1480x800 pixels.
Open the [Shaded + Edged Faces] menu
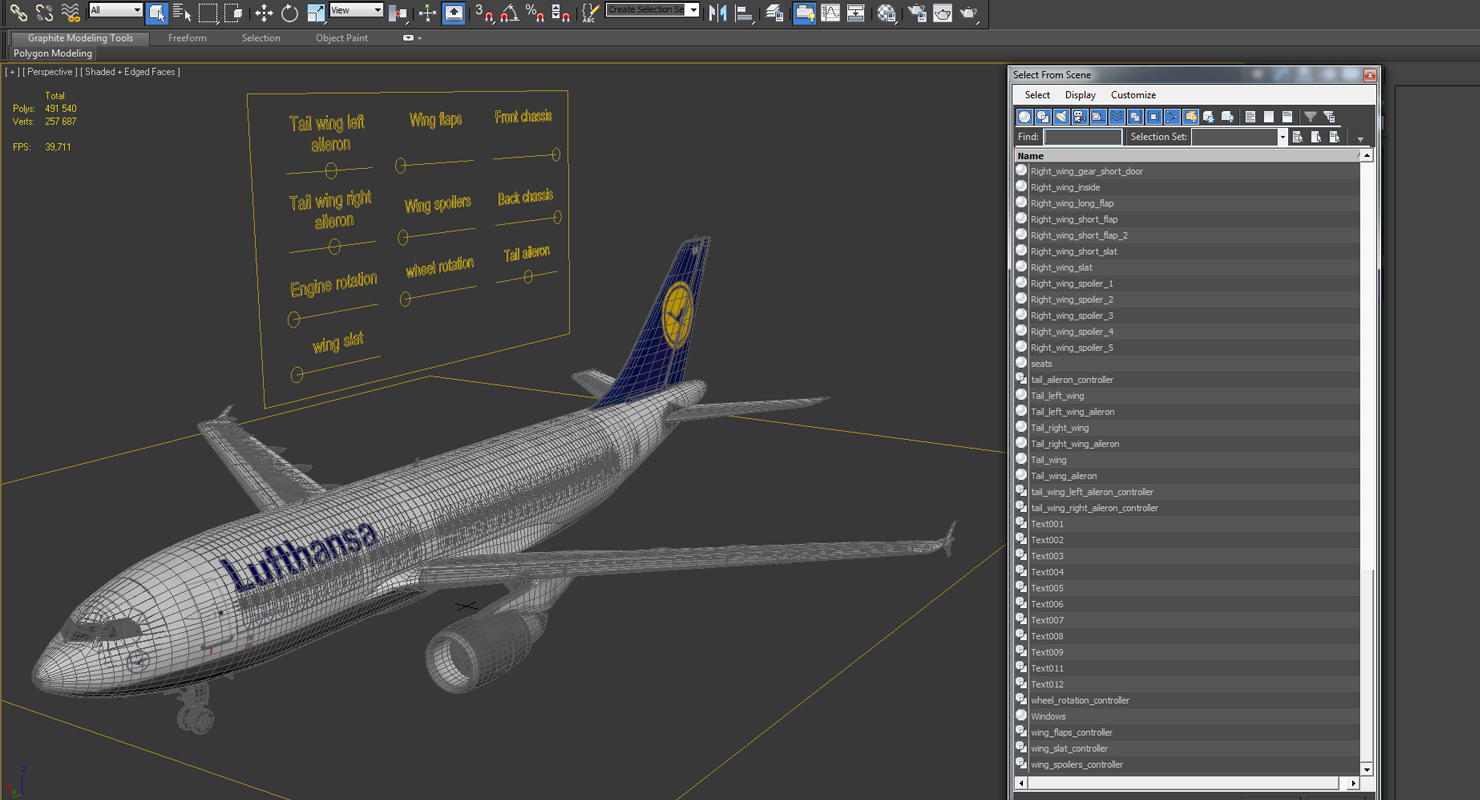pos(131,72)
